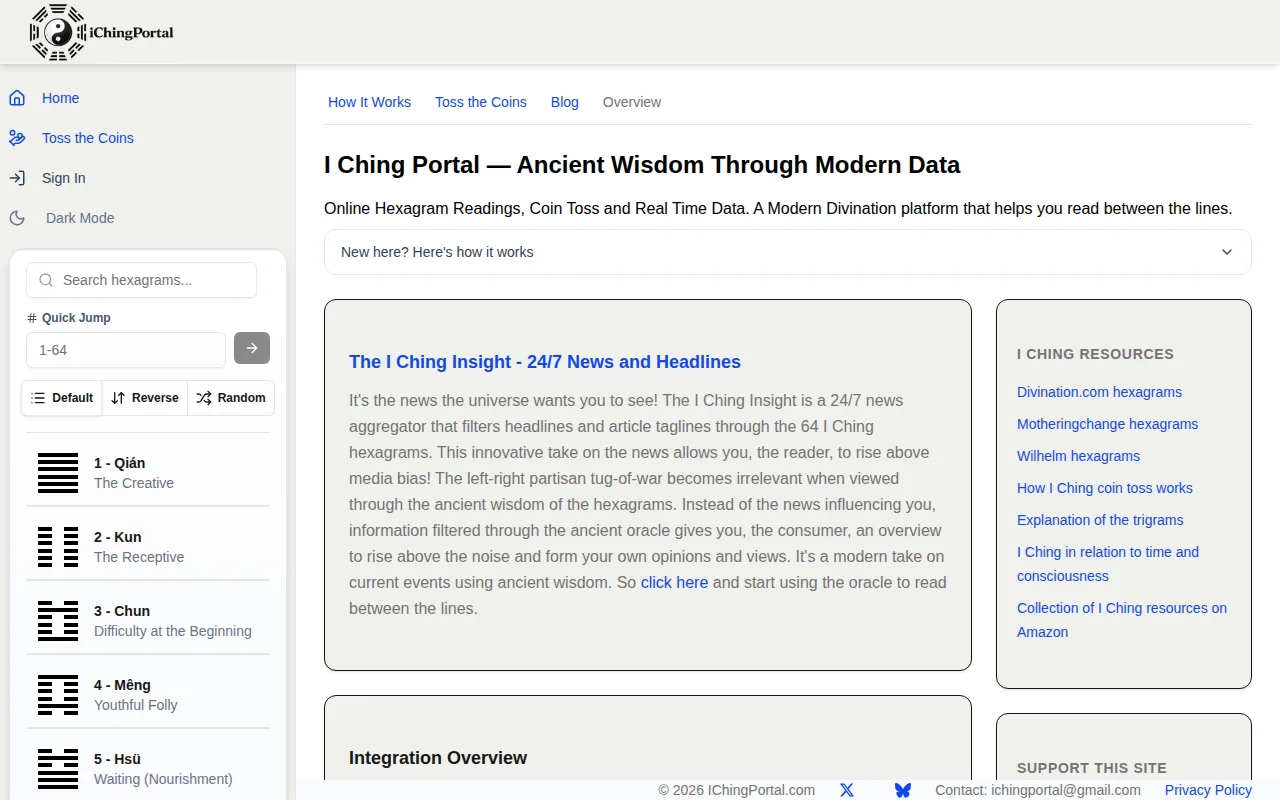Open Motheringchange hexagrams link
This screenshot has height=800, width=1280.
(1107, 424)
